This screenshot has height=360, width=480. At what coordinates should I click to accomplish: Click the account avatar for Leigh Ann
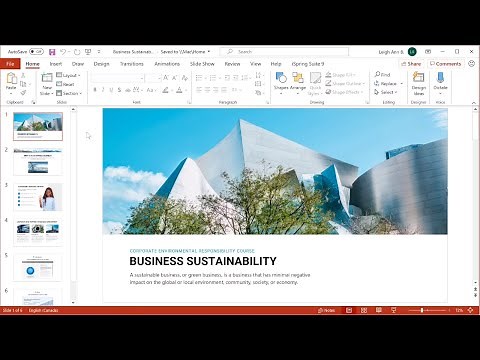[412, 52]
